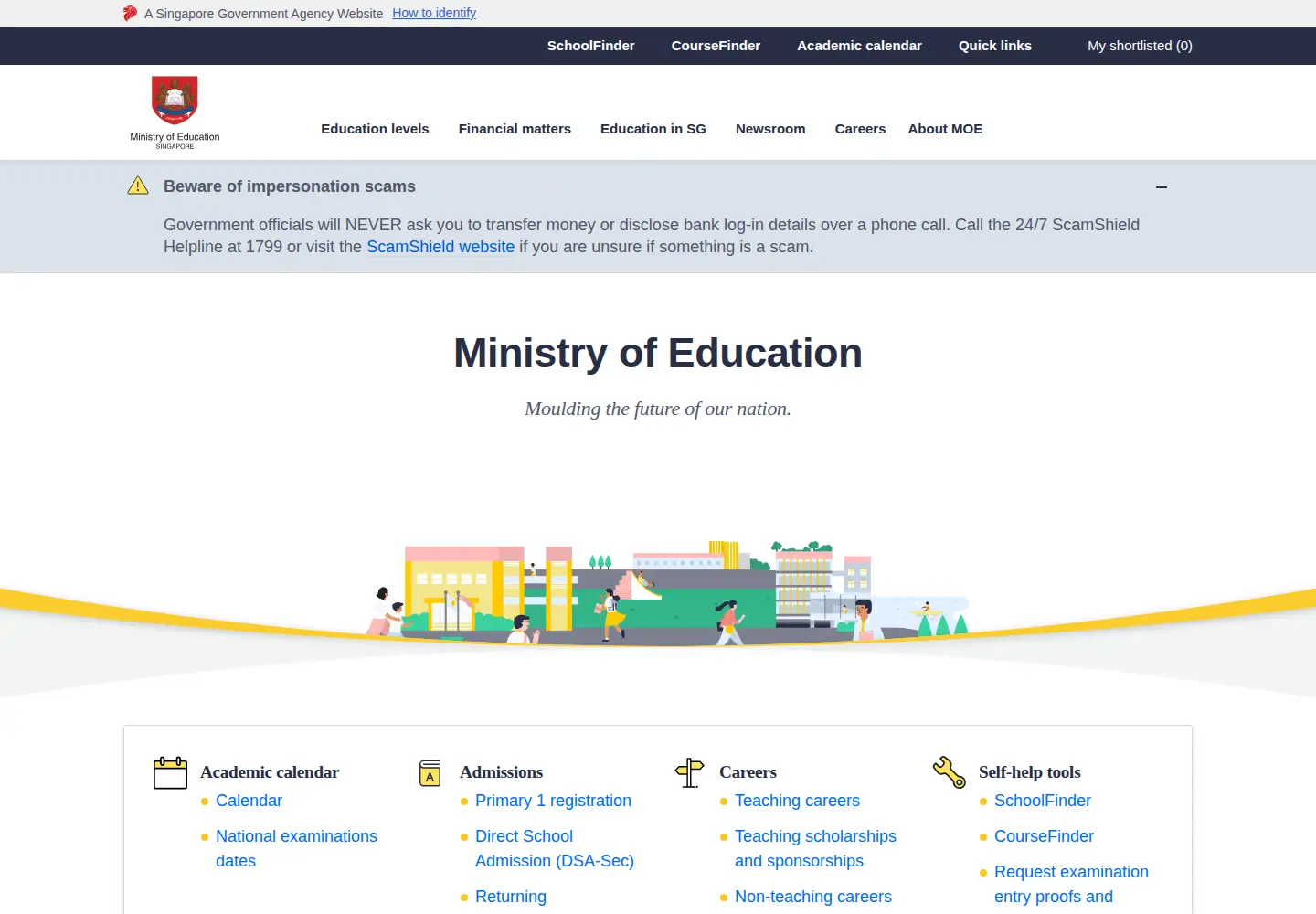Collapse the impersonation scams banner
The height and width of the screenshot is (914, 1316).
(x=1162, y=186)
